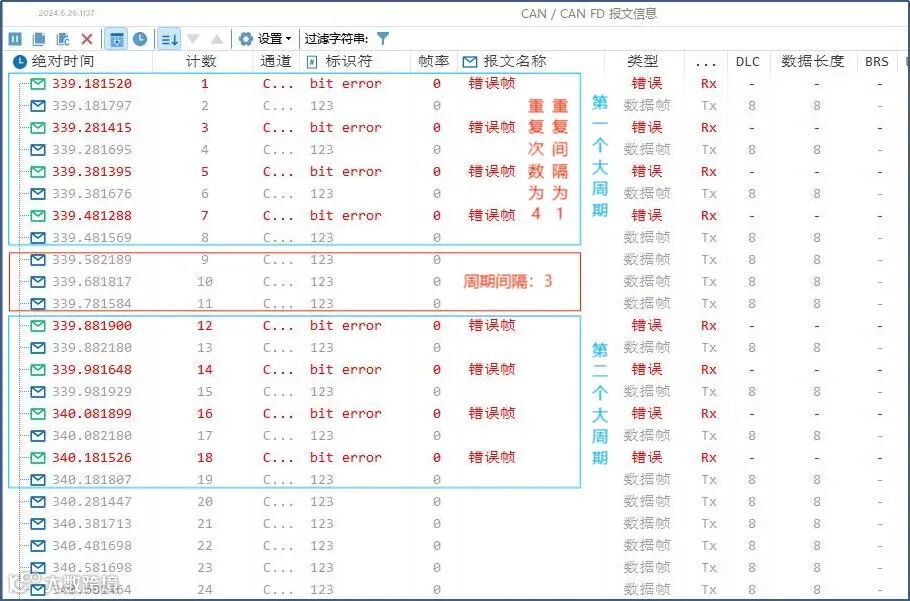This screenshot has height=601, width=910.
Task: Open the 设置 settings dropdown
Action: pyautogui.click(x=265, y=39)
